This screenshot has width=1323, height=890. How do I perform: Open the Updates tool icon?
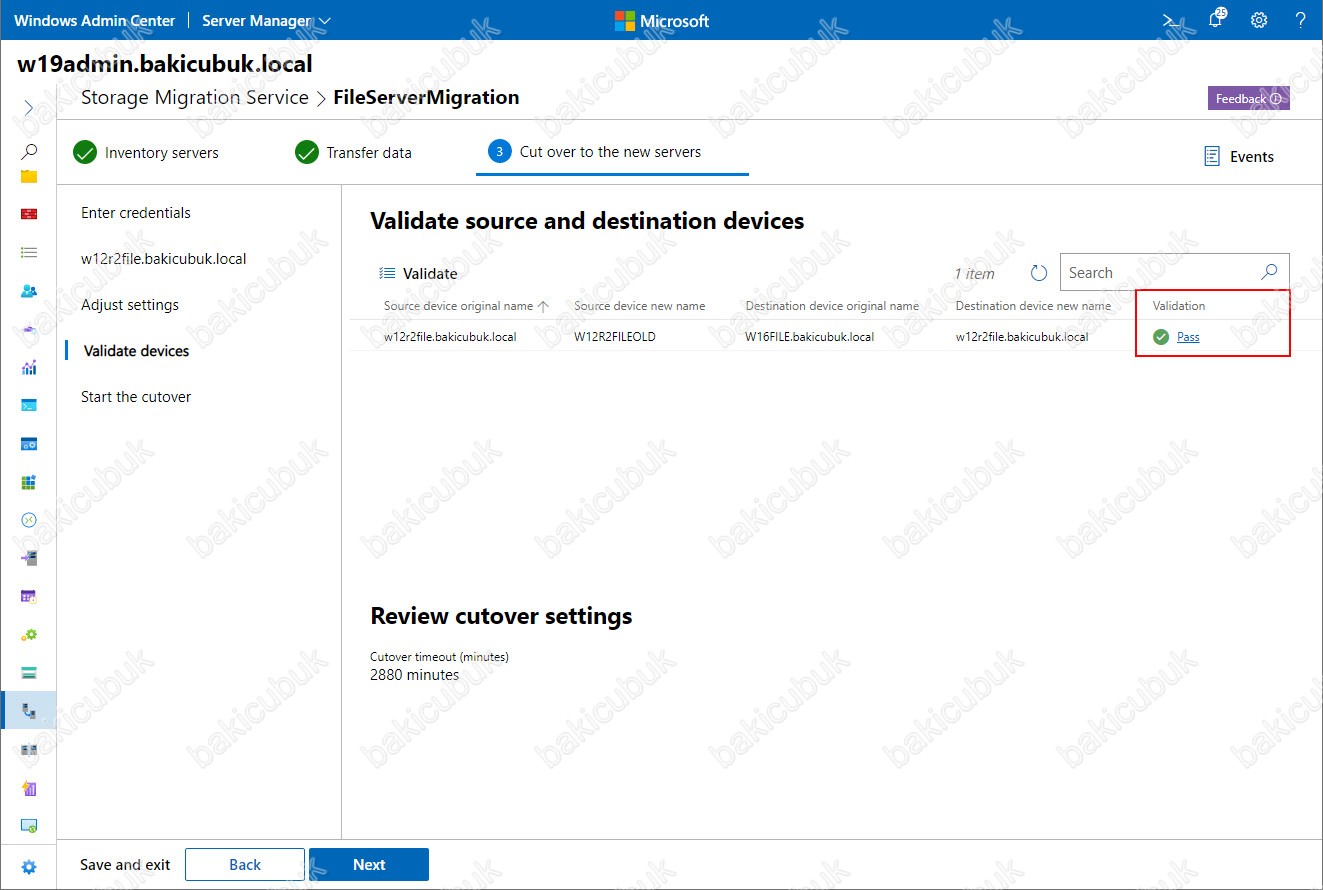(x=29, y=826)
